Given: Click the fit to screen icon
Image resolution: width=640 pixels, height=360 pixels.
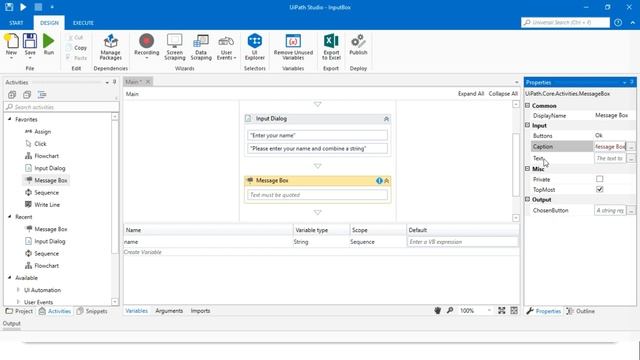Looking at the screenshot, I should 502,311.
